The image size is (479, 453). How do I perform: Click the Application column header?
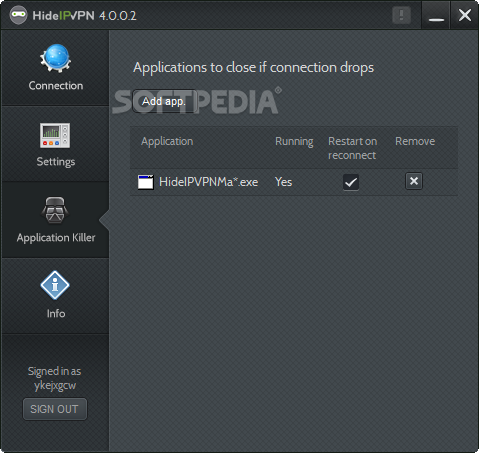click(167, 142)
